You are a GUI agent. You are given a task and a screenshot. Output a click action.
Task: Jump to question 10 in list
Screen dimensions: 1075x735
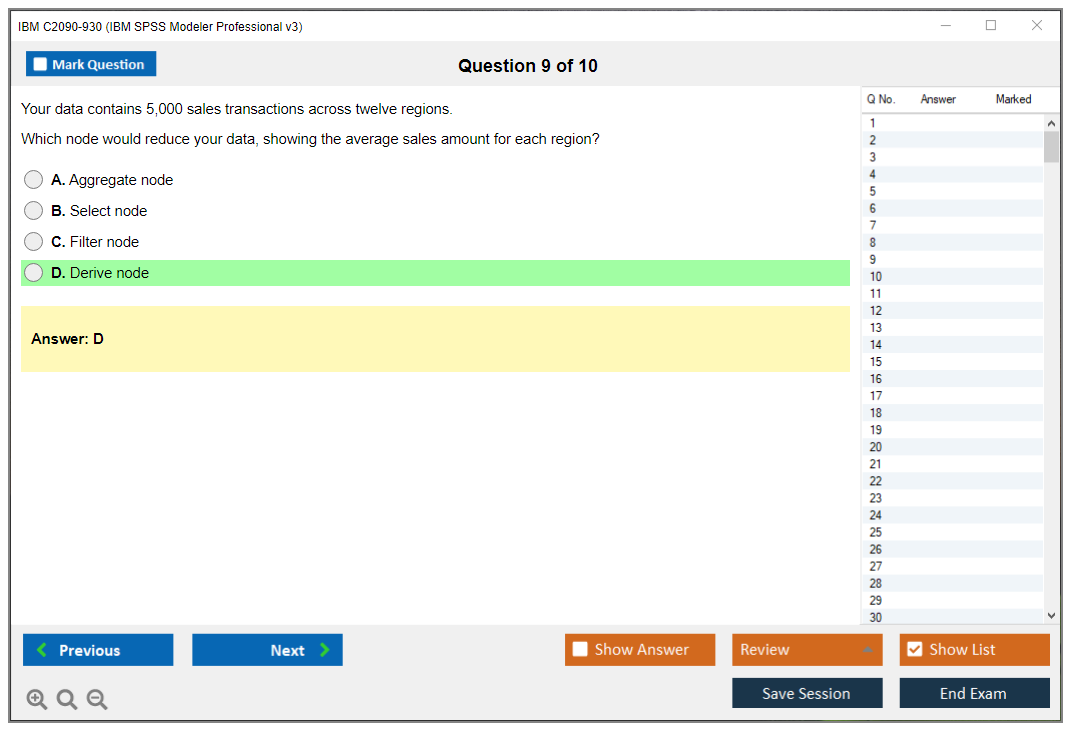[876, 277]
